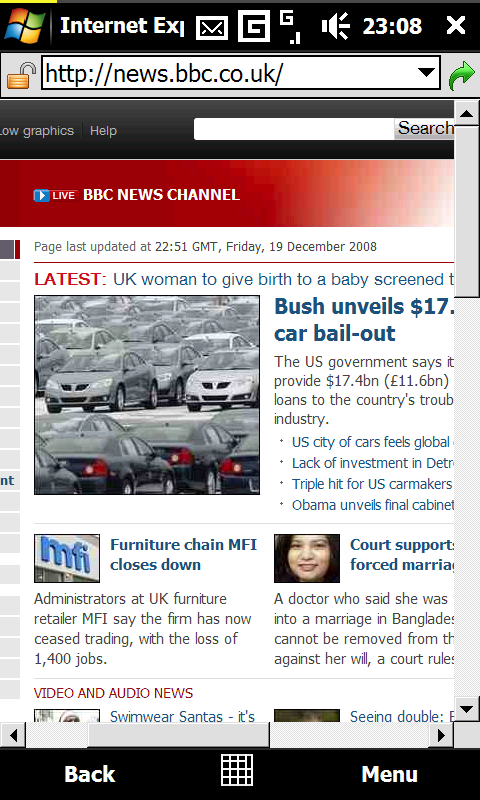Viewport: 480px width, 800px height.
Task: Click the vertical scrollbar down arrow
Action: click(467, 709)
